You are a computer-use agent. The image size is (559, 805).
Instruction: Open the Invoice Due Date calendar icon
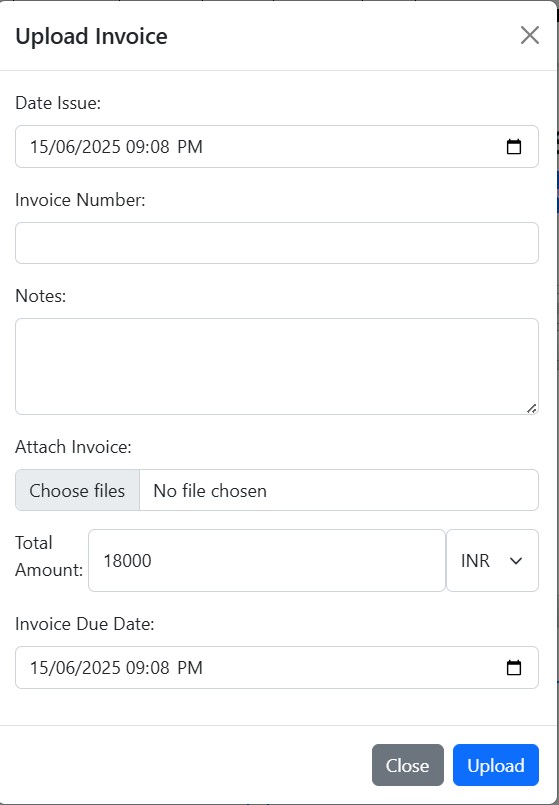pos(514,667)
